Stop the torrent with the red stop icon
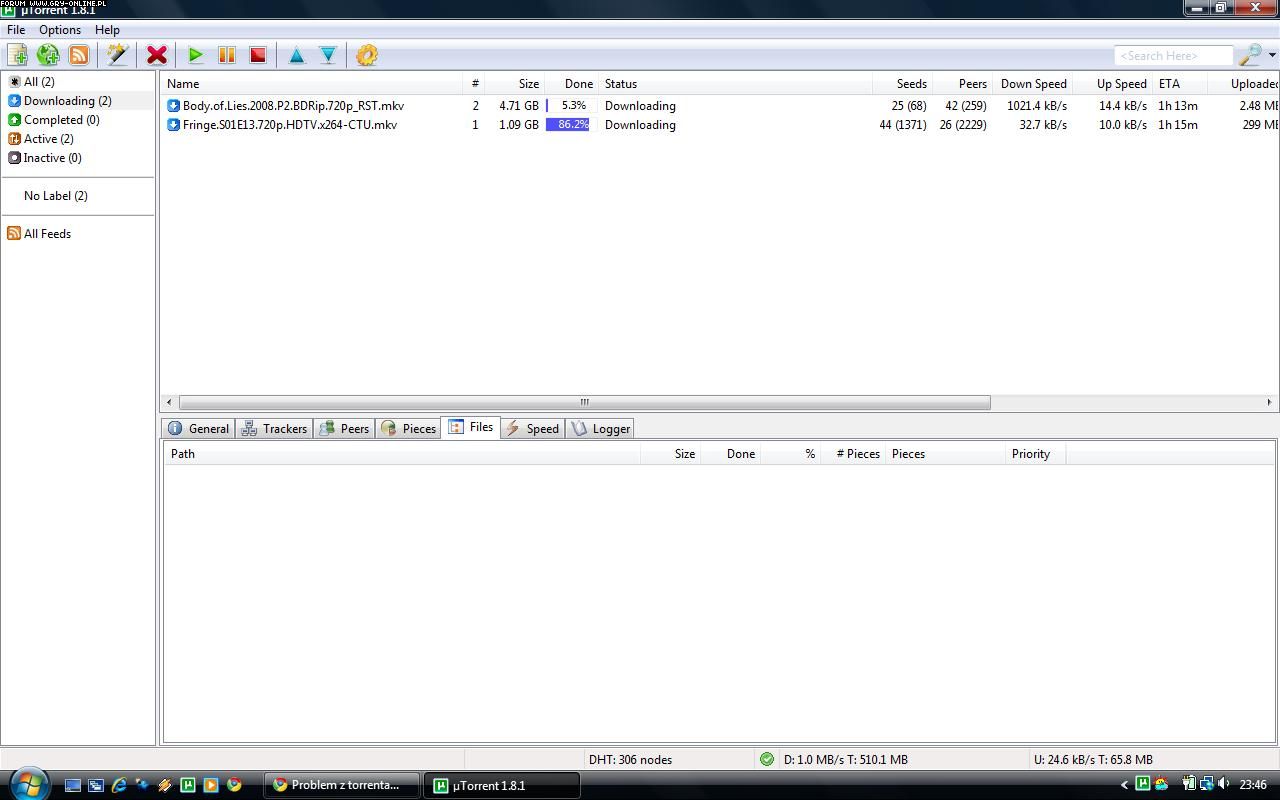Image resolution: width=1280 pixels, height=800 pixels. click(x=258, y=55)
